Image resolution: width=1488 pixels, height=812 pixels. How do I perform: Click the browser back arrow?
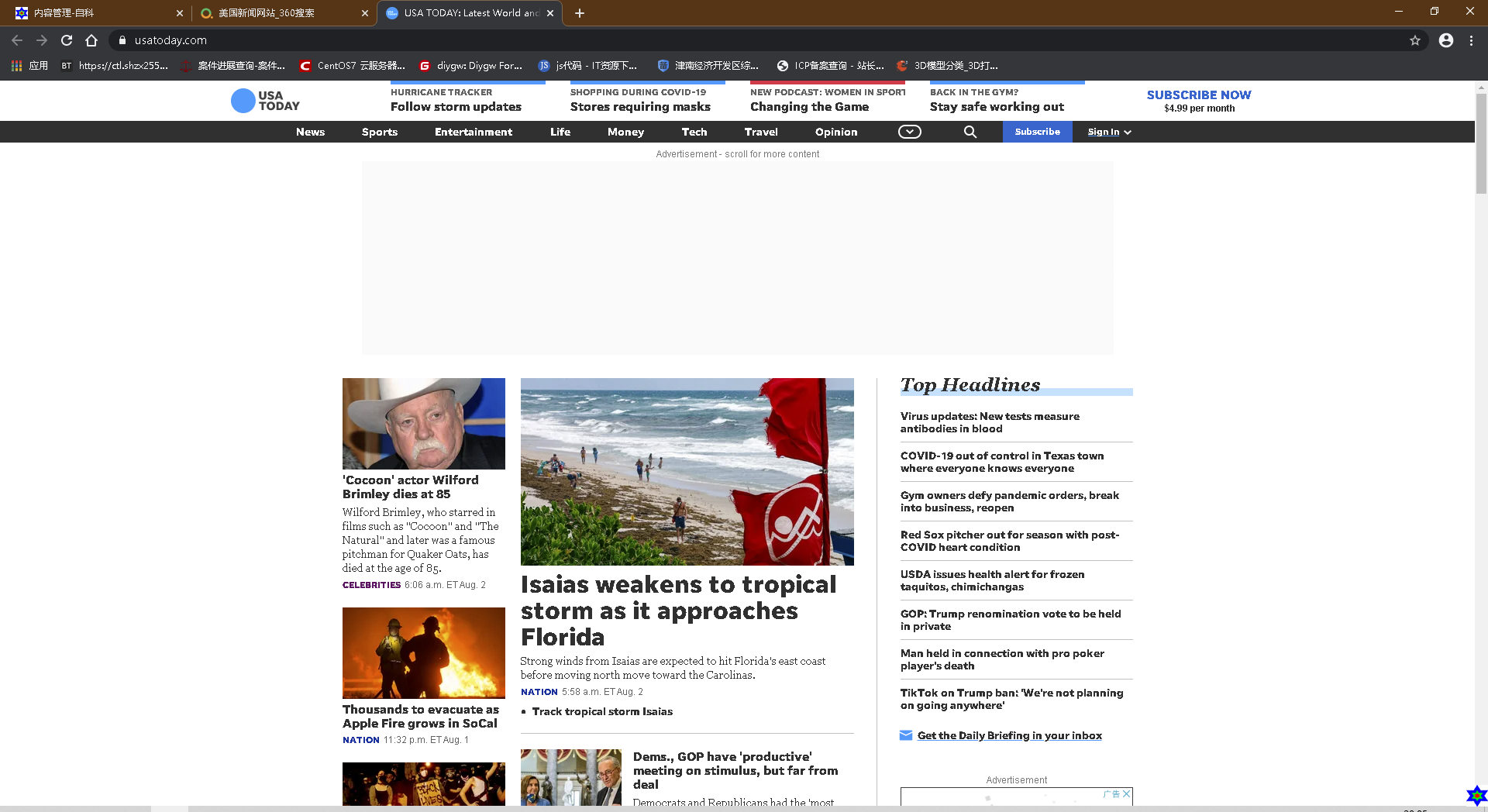pos(17,40)
